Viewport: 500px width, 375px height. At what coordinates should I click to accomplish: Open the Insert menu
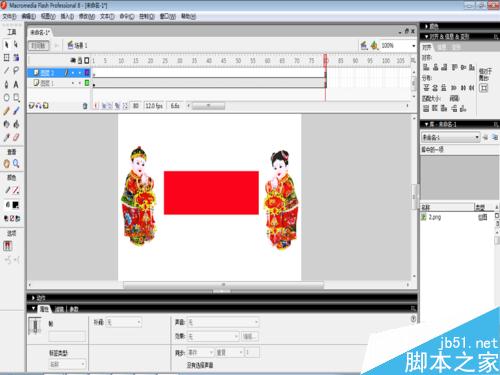[x=67, y=16]
